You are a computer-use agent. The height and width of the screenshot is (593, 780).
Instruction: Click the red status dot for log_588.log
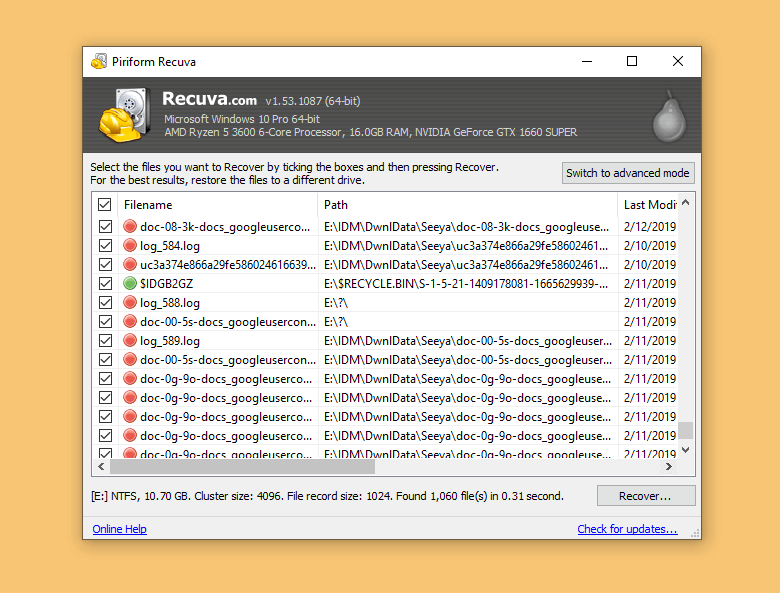[x=130, y=302]
